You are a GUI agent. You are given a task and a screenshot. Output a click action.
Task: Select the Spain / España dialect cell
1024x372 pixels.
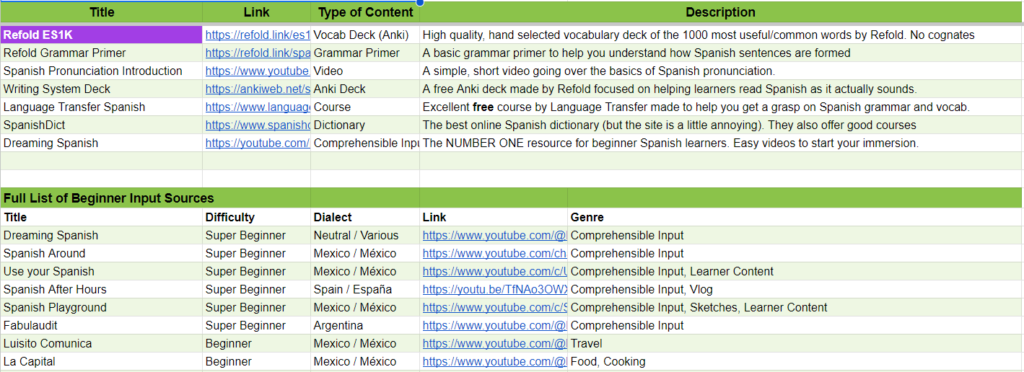point(365,289)
